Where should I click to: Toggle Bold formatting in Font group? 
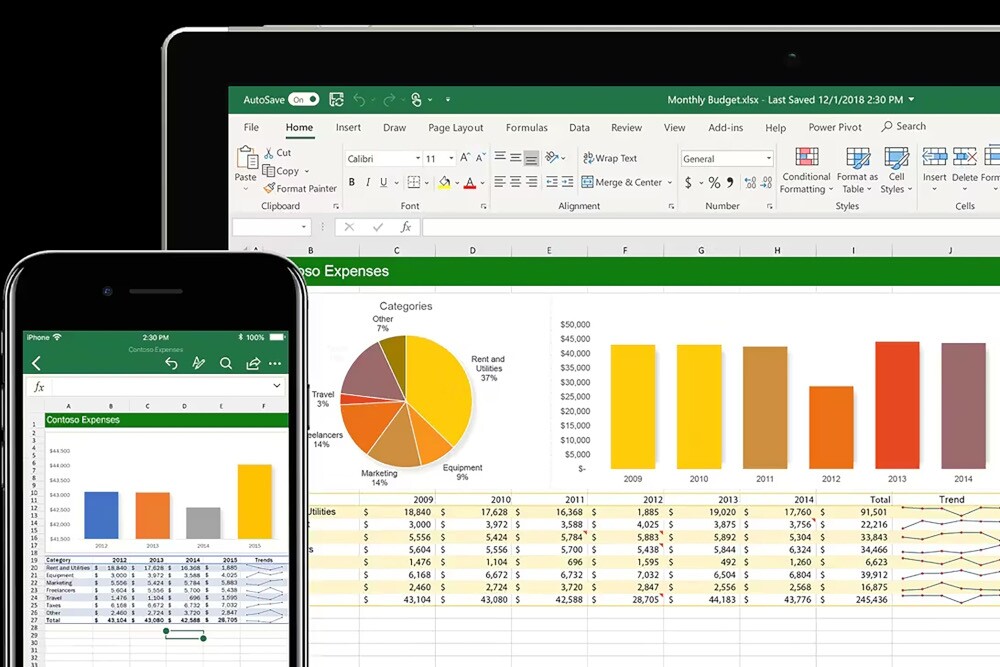pos(351,183)
